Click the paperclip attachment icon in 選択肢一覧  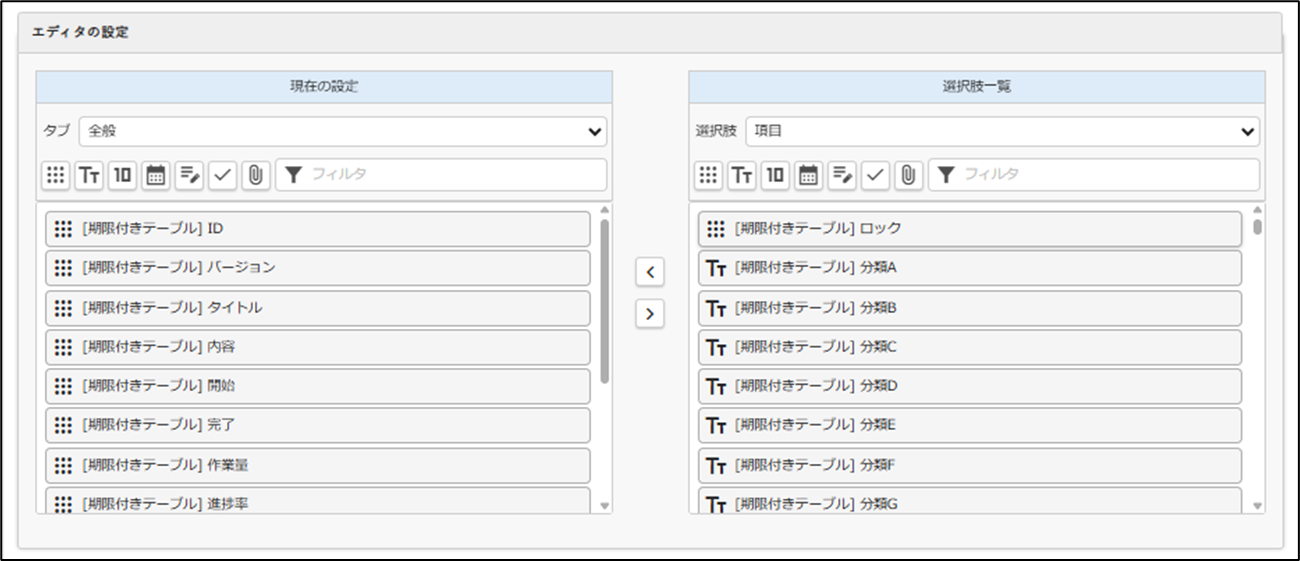(x=908, y=175)
